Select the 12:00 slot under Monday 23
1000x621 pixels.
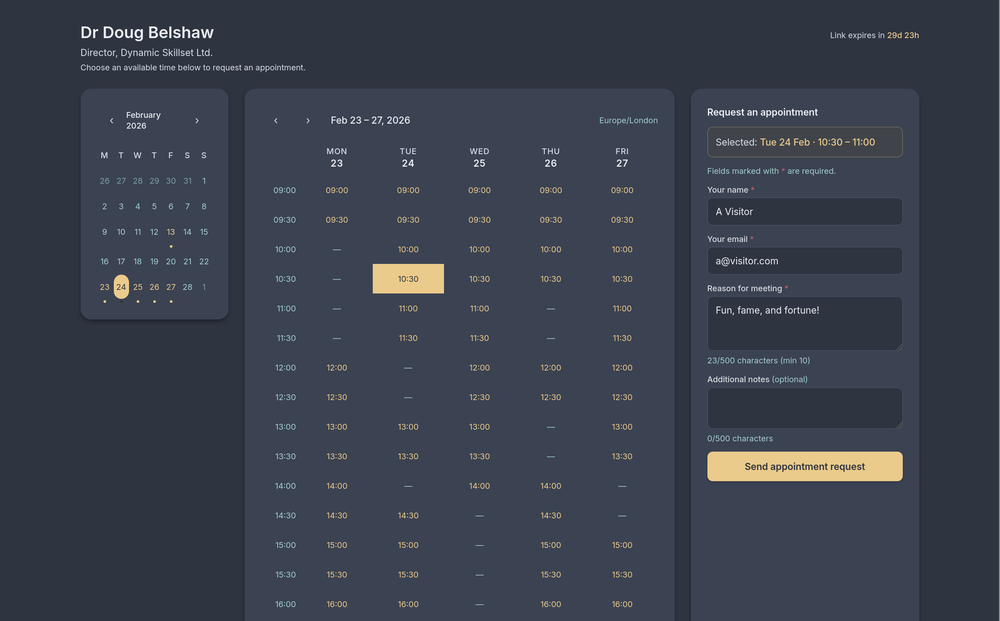pyautogui.click(x=336, y=367)
